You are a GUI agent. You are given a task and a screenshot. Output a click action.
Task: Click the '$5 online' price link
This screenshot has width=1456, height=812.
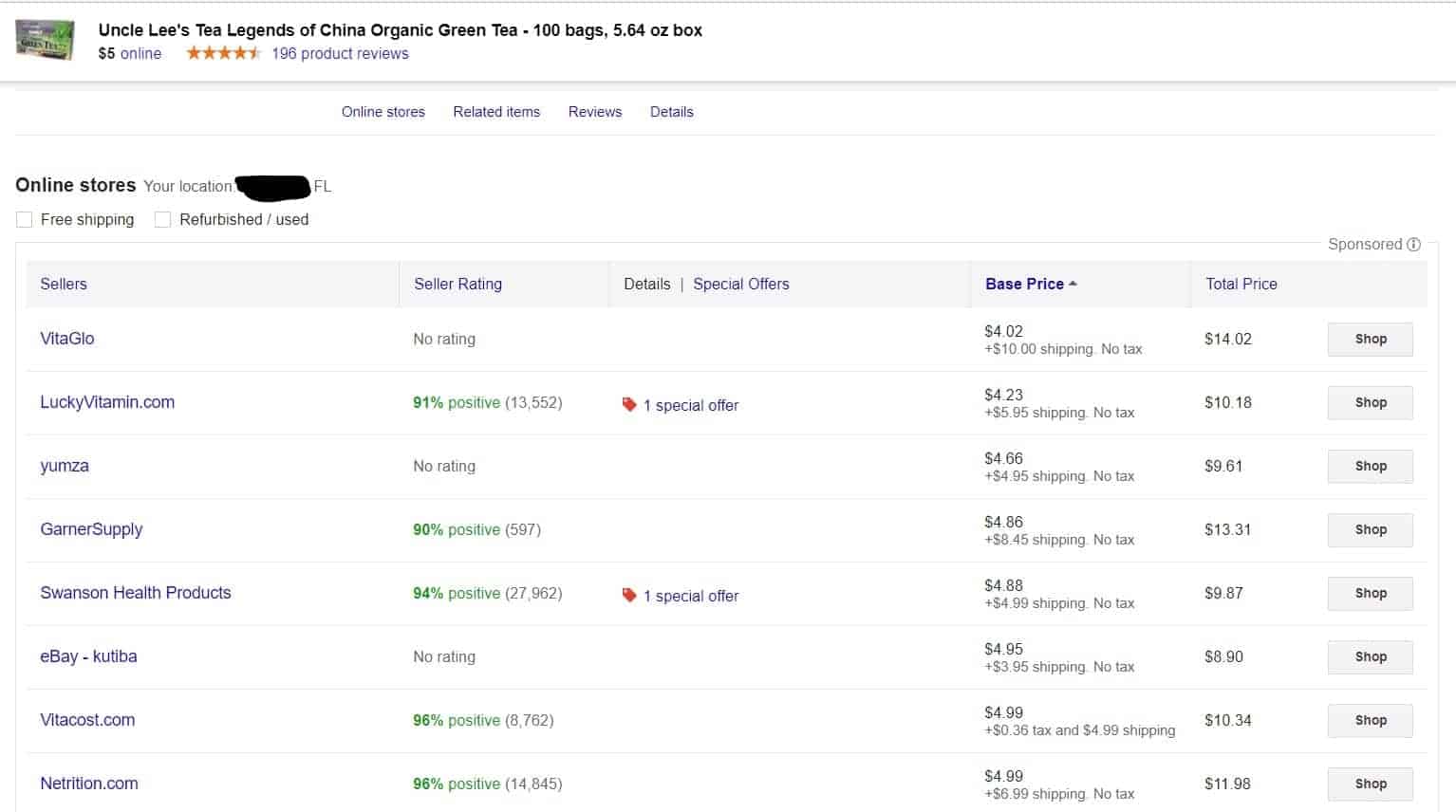[x=130, y=54]
